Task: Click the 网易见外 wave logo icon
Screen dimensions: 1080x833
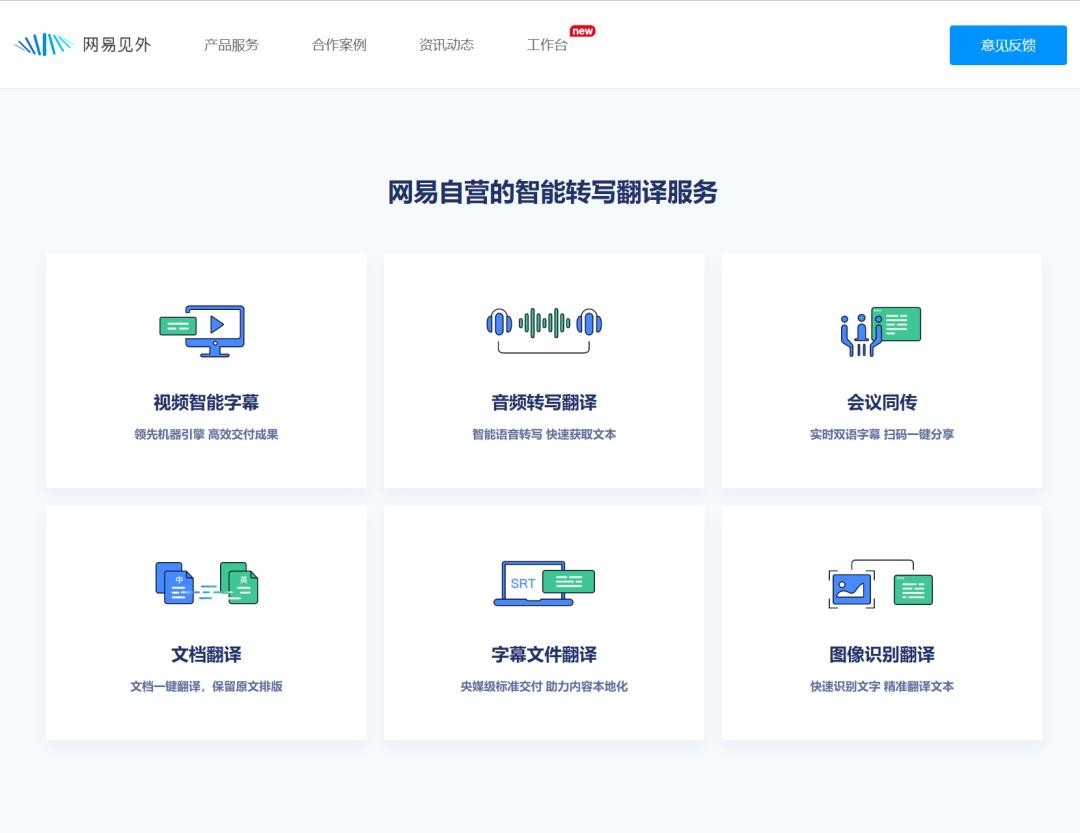Action: pyautogui.click(x=43, y=45)
